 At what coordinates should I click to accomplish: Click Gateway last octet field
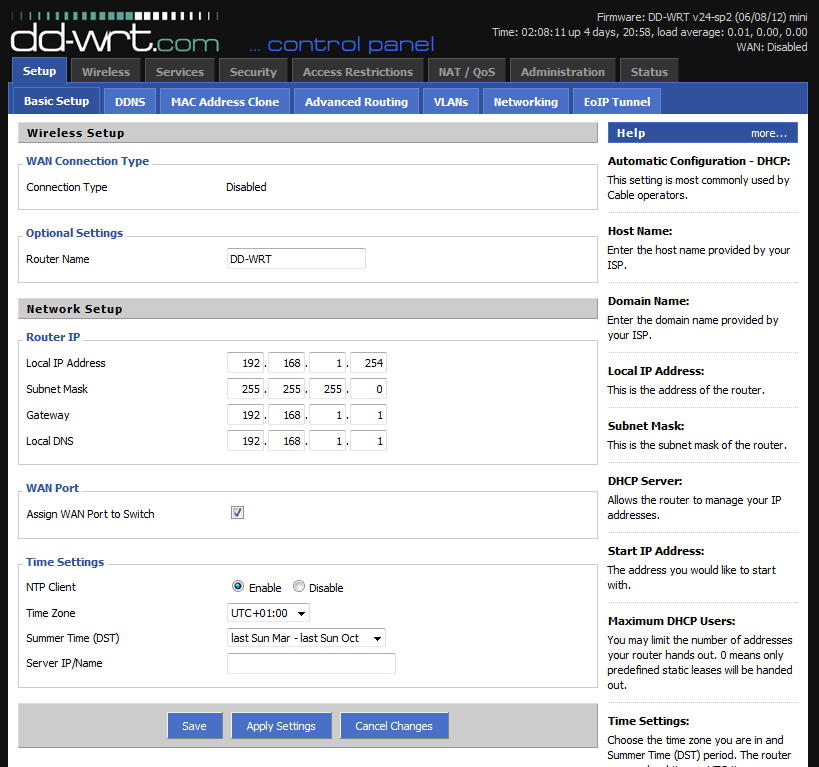tap(368, 415)
